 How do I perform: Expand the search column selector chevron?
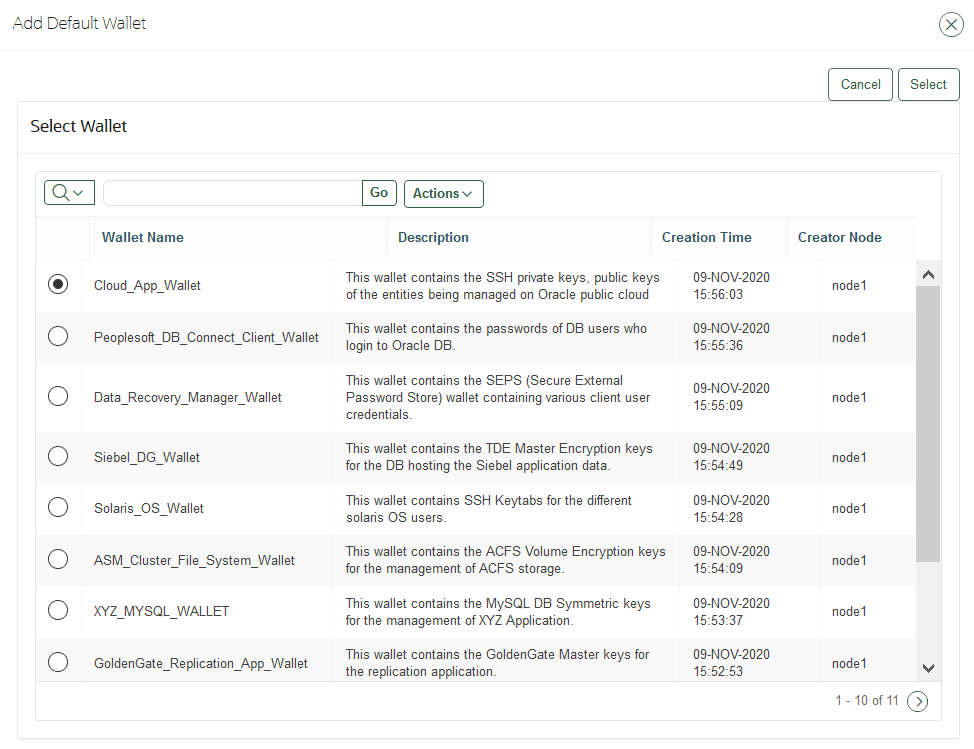78,193
